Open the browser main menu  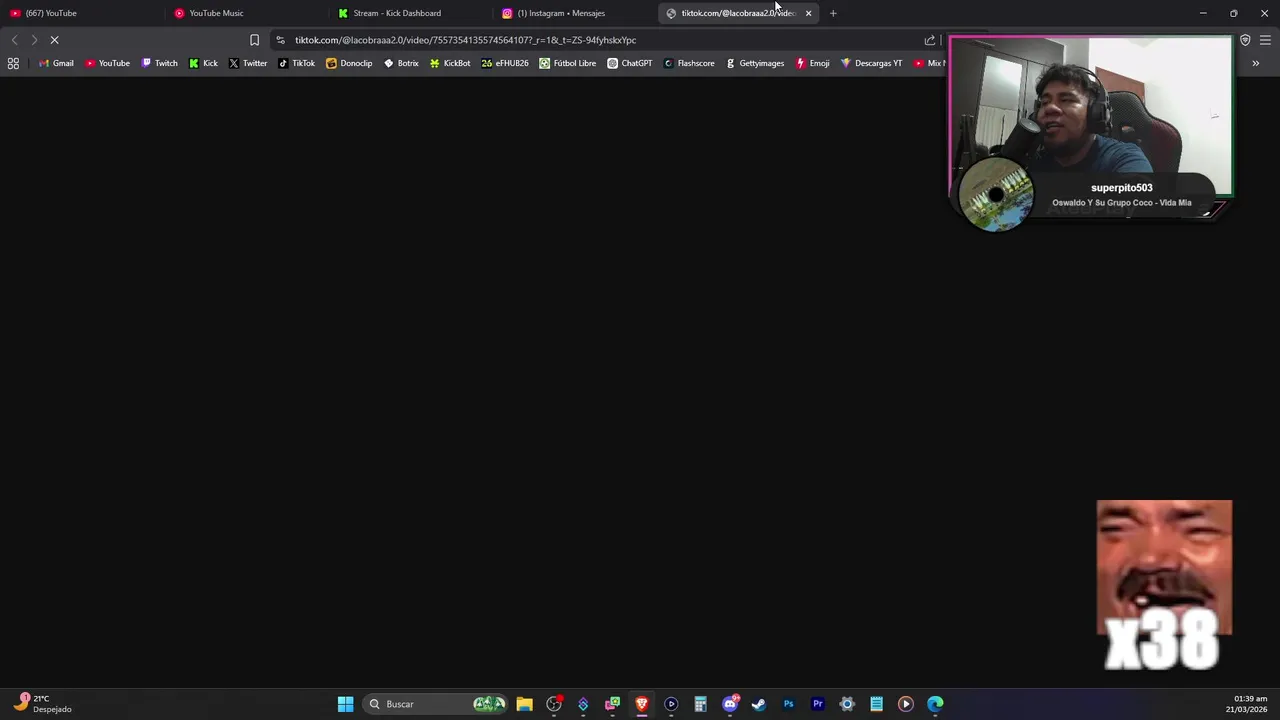[1265, 40]
